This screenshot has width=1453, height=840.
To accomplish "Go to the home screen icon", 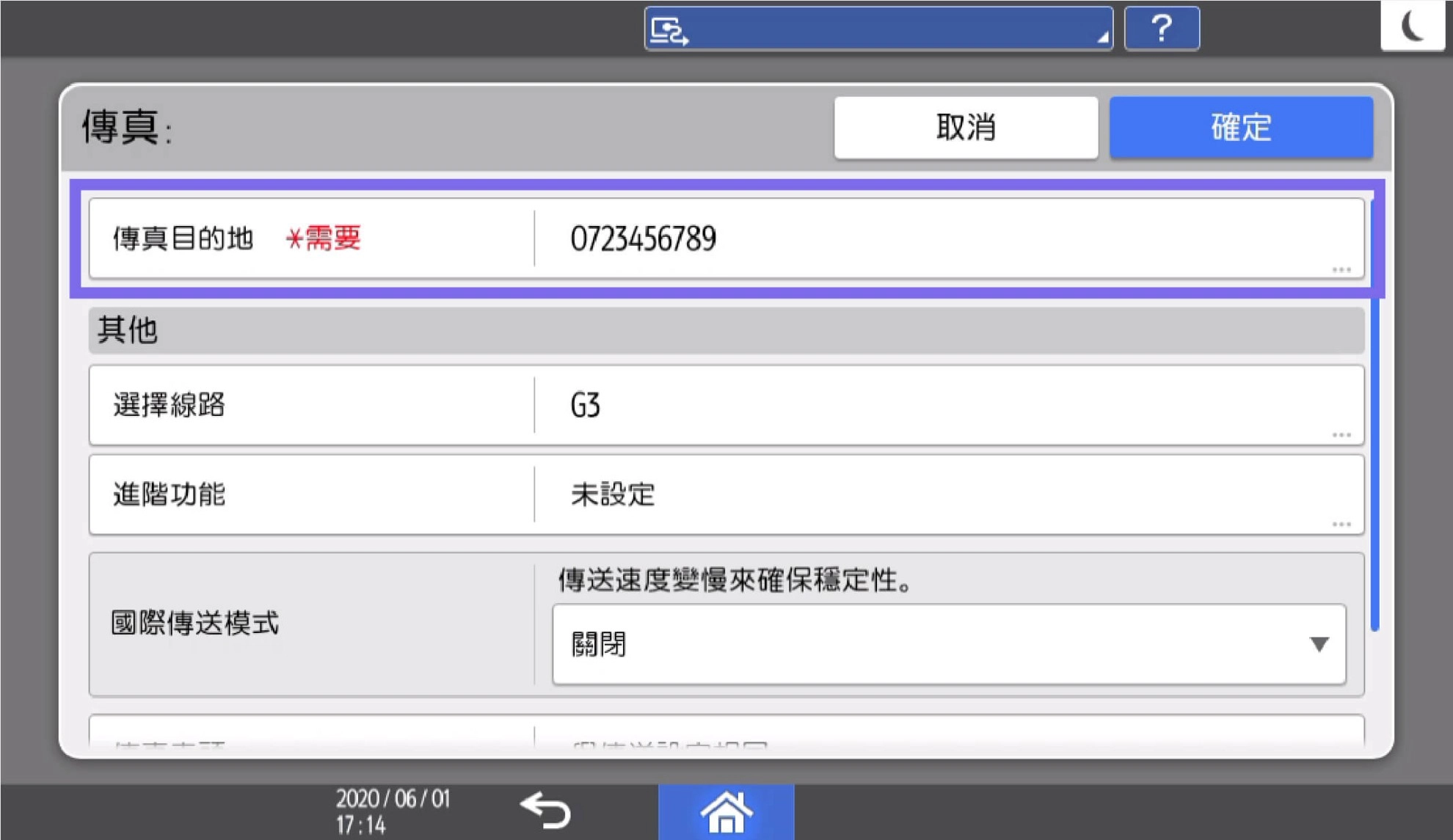I will click(726, 812).
